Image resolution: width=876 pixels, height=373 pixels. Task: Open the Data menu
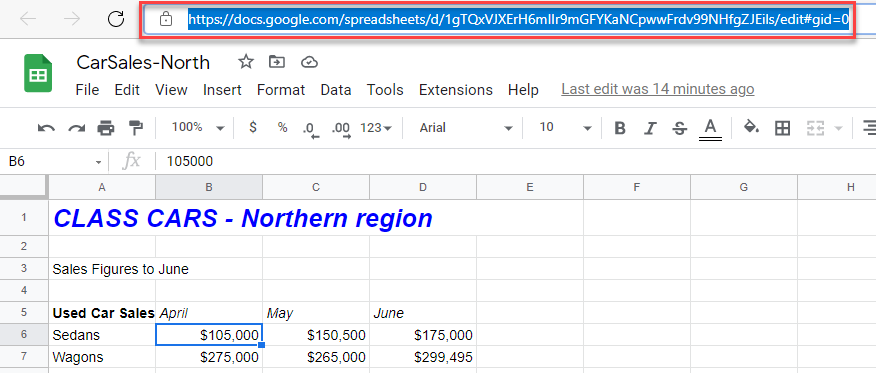(336, 90)
